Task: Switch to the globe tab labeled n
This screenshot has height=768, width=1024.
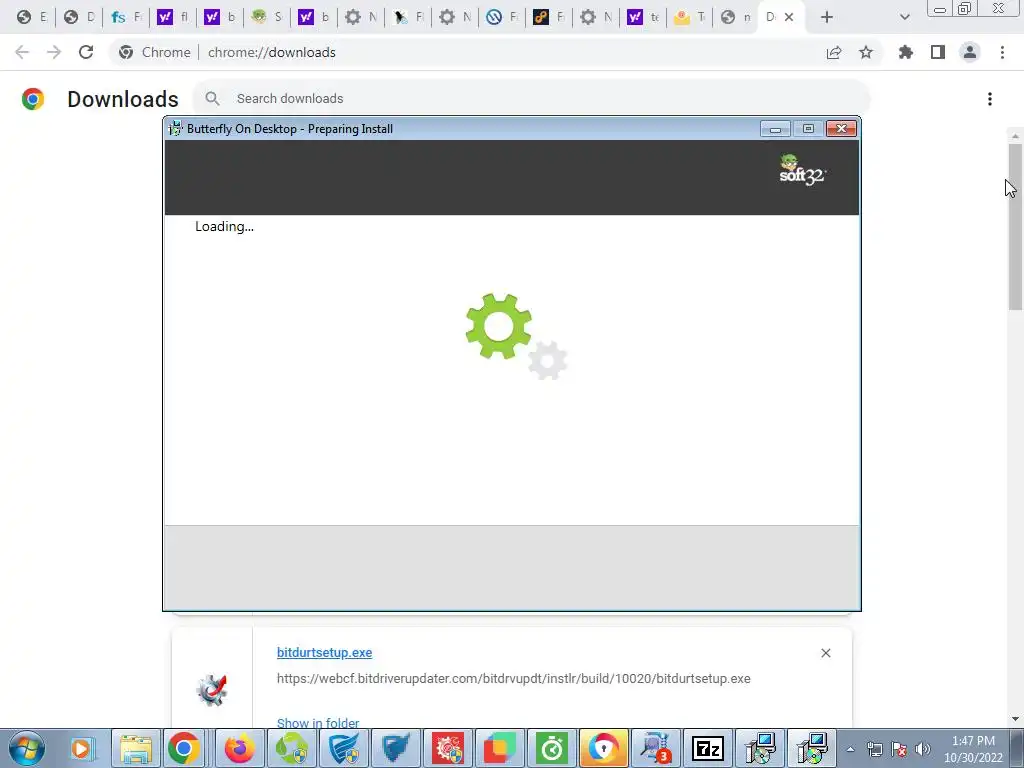Action: click(736, 18)
